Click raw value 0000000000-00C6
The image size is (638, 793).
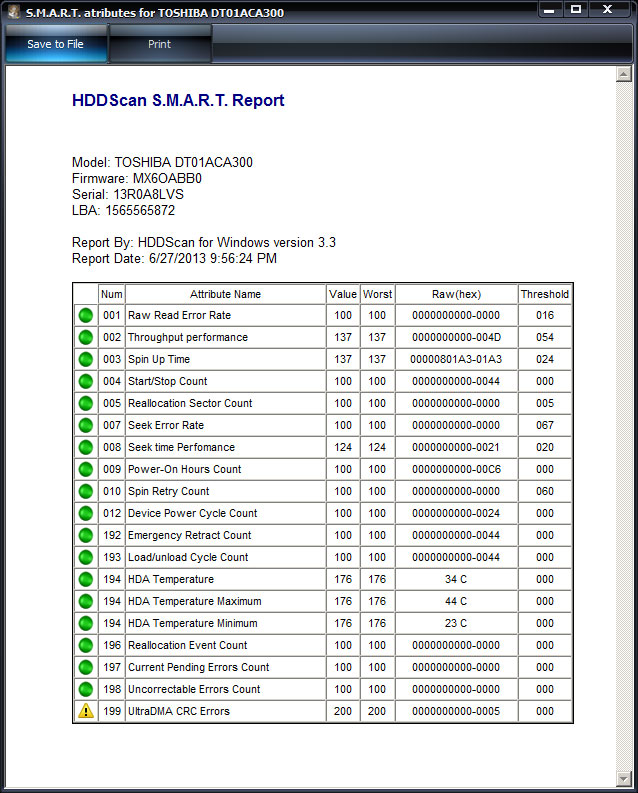click(x=456, y=469)
